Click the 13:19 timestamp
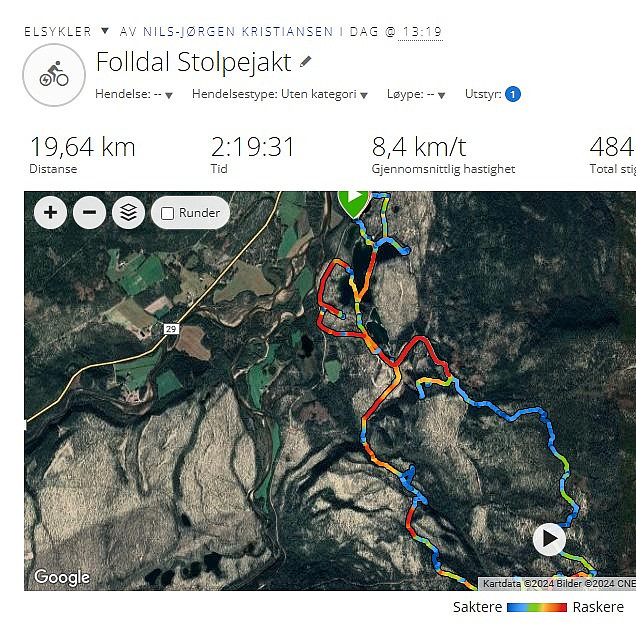The image size is (636, 628). coord(421,32)
